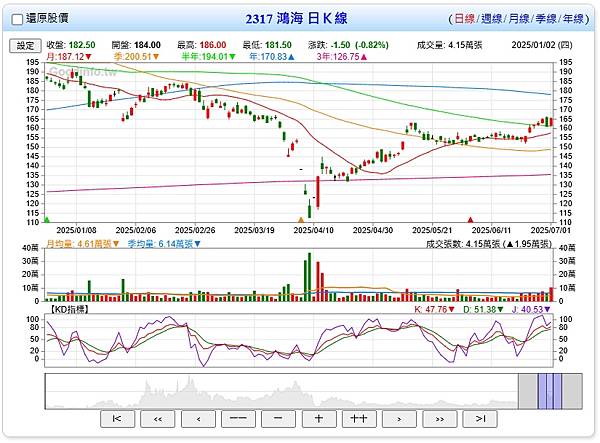Click the lowest green candlestick near 115

(310, 209)
